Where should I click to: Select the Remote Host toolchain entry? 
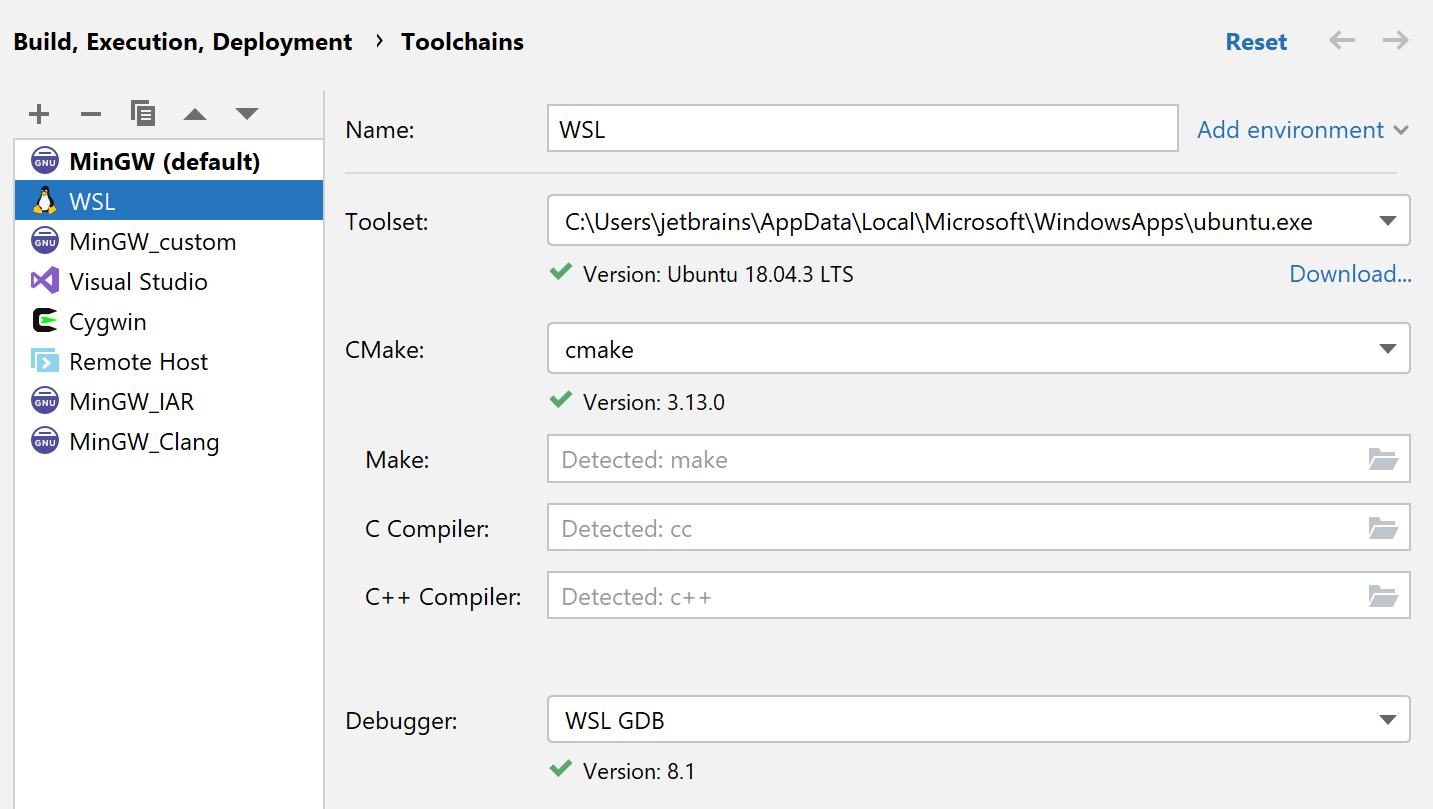pos(138,361)
